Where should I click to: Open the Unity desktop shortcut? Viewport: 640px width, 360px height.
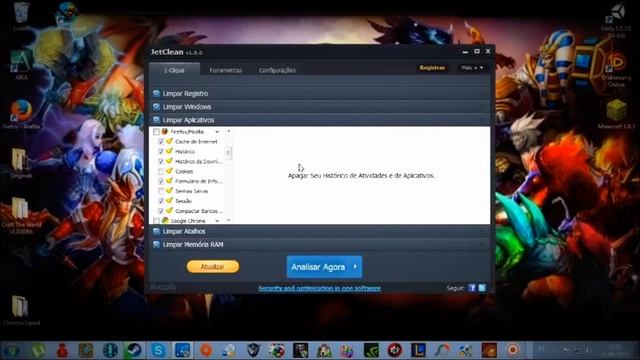coord(616,21)
